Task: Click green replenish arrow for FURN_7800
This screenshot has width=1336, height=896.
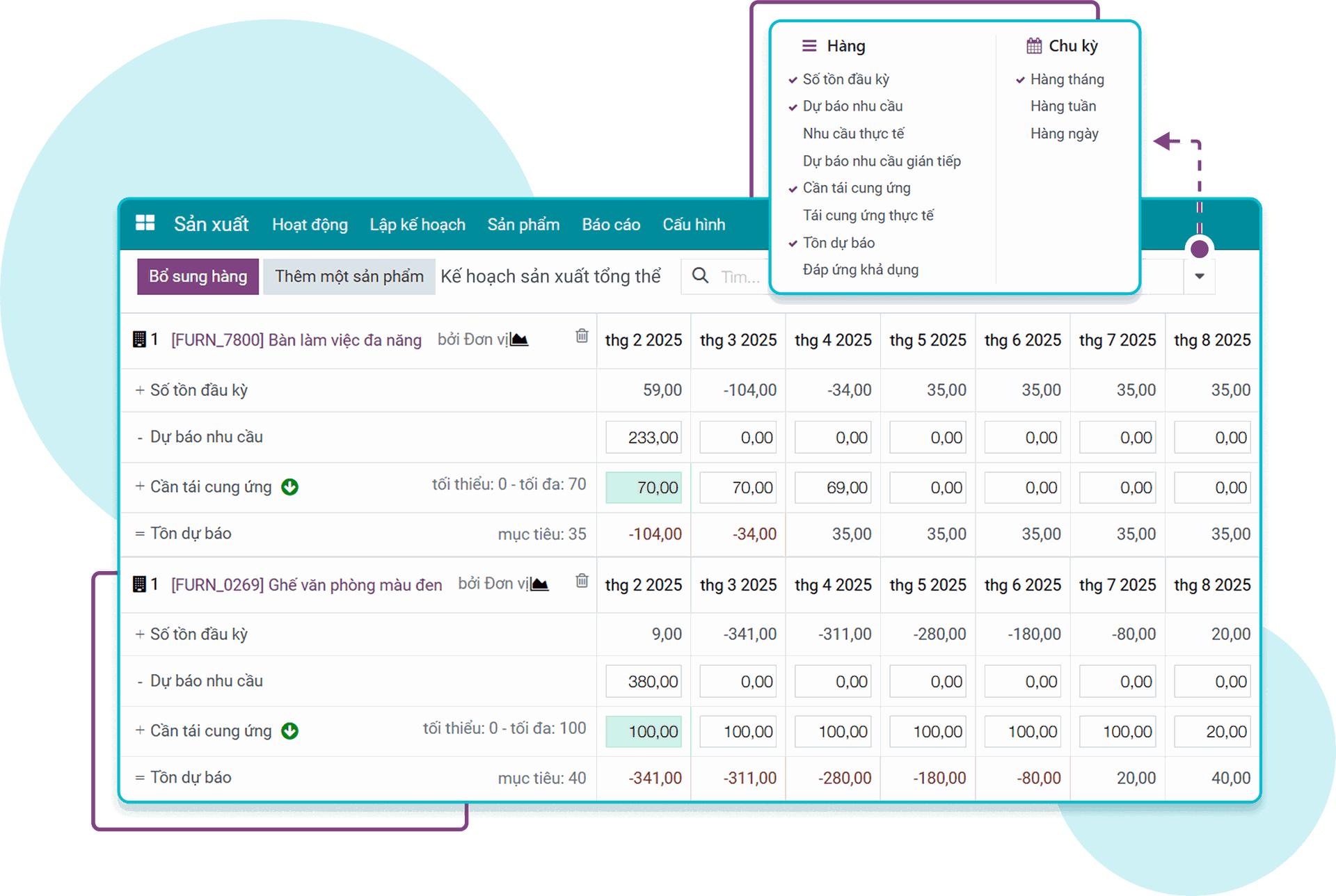Action: point(289,487)
